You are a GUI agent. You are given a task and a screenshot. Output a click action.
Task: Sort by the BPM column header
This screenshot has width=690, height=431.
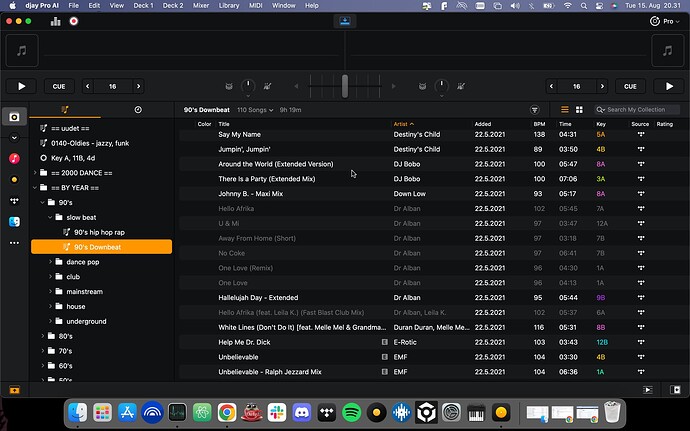pos(539,124)
